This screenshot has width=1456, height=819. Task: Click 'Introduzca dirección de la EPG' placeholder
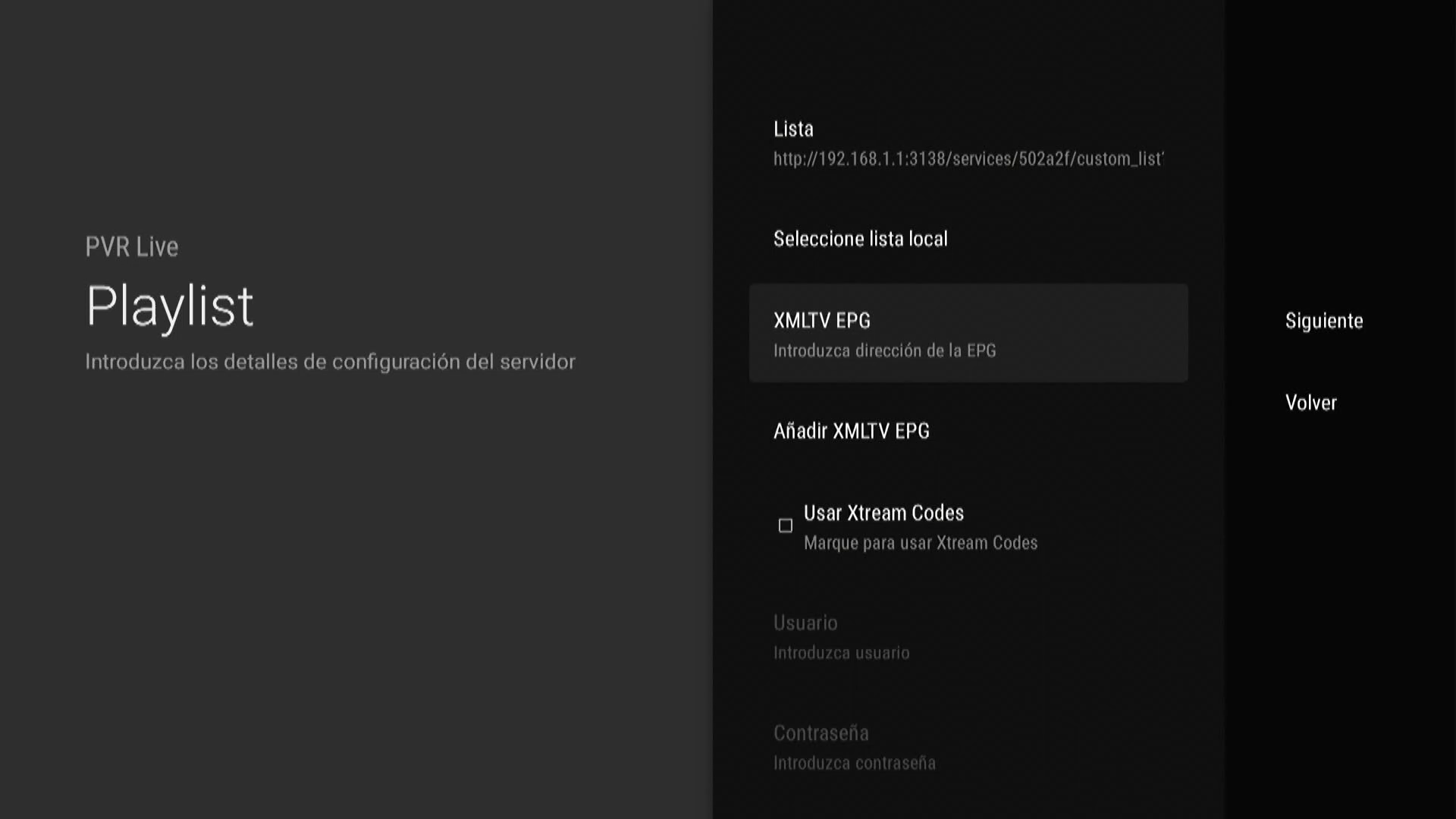884,351
